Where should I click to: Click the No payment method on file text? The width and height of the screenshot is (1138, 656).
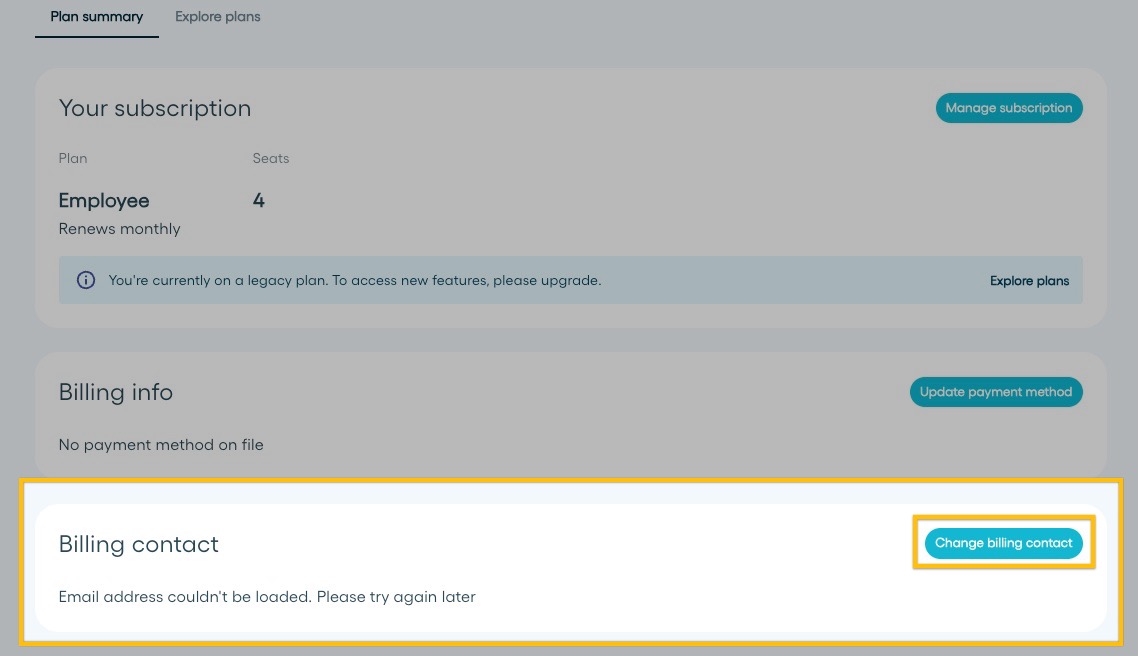click(161, 445)
